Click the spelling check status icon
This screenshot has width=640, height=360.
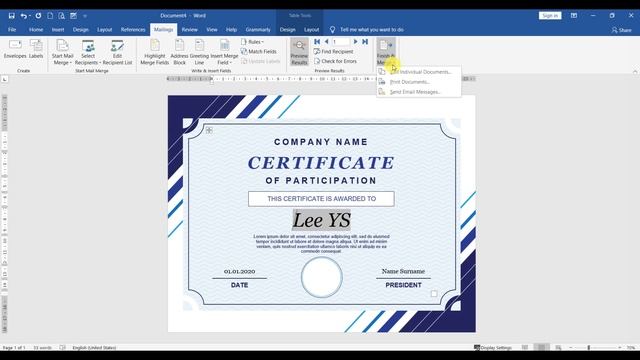pos(62,348)
